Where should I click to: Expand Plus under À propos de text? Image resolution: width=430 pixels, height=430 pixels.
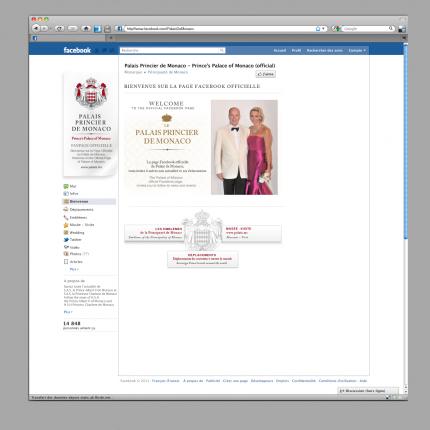click(68, 312)
